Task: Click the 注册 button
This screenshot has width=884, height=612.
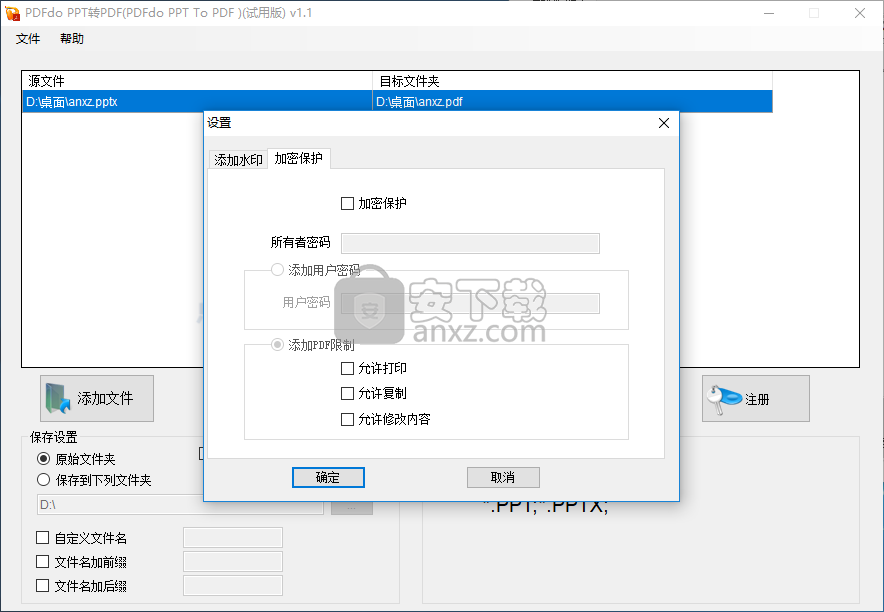Action: (755, 398)
